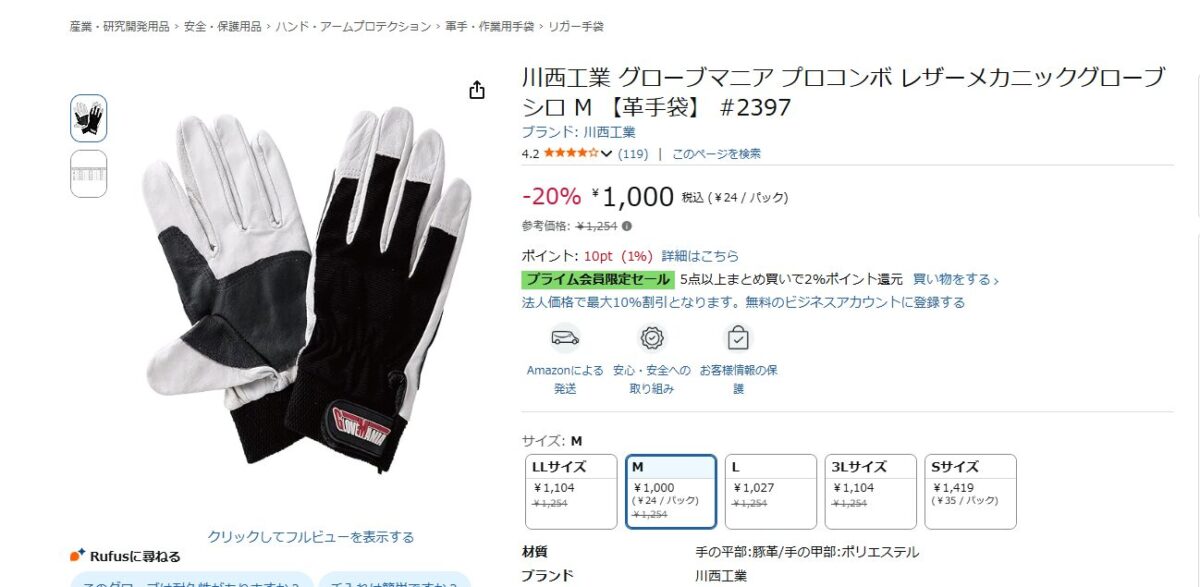Open the ブランド: 川西工業 brand link
The width and height of the screenshot is (1200, 587).
pyautogui.click(x=578, y=132)
